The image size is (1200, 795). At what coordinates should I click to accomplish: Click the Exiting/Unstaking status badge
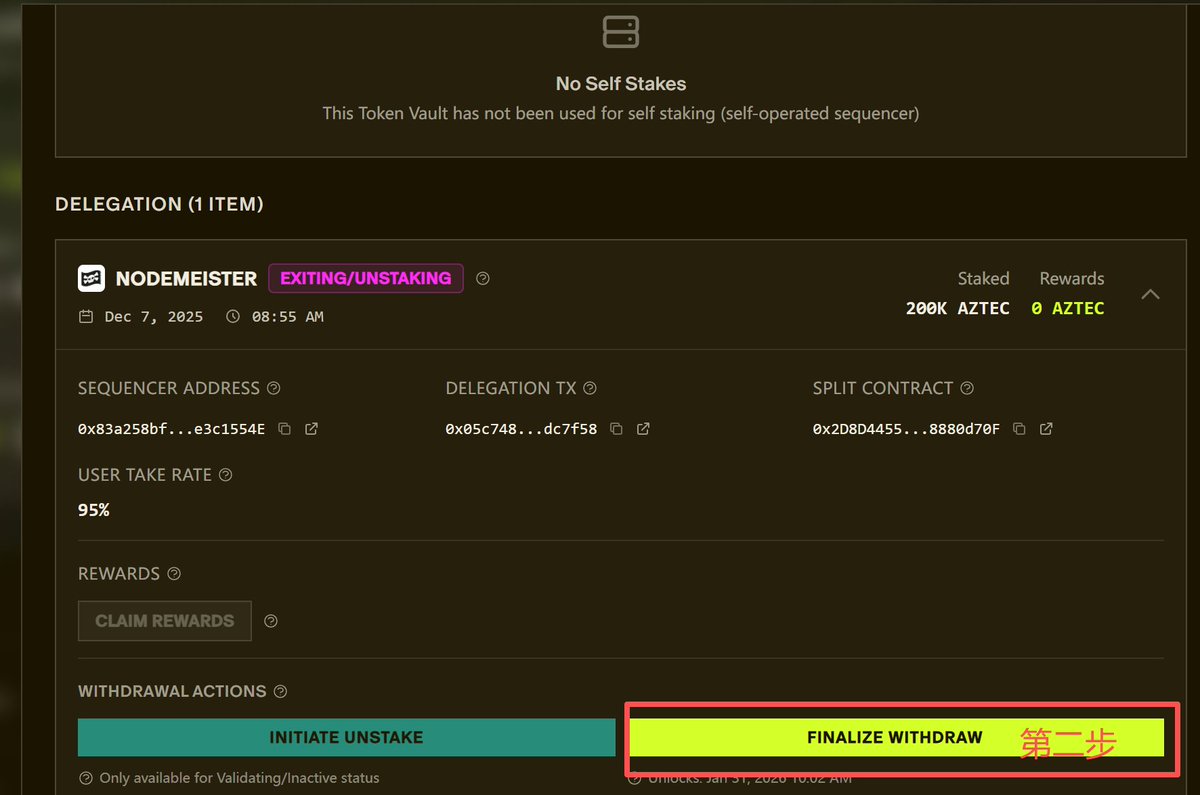coord(365,278)
